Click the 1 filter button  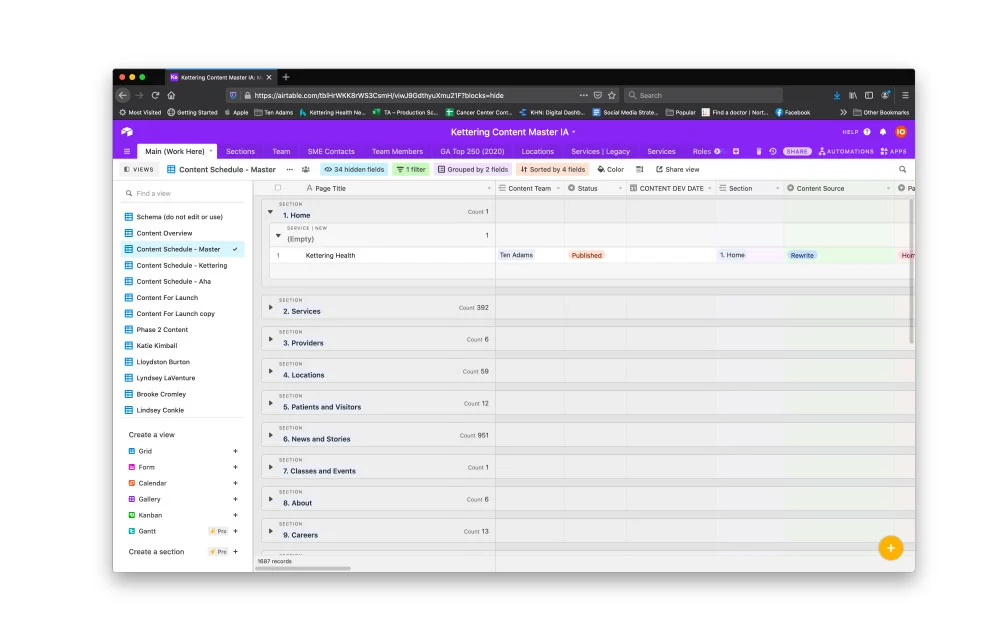(x=411, y=170)
